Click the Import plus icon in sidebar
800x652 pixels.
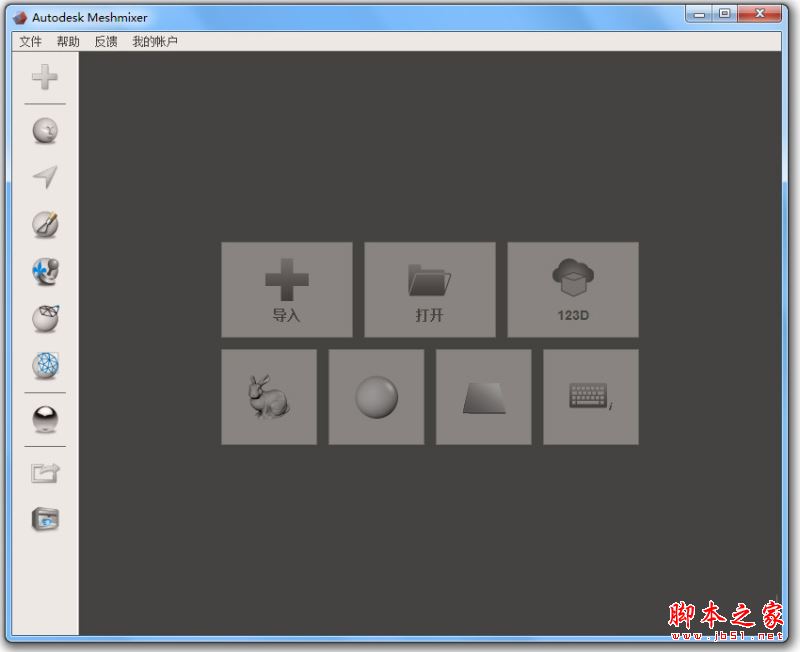pyautogui.click(x=45, y=77)
